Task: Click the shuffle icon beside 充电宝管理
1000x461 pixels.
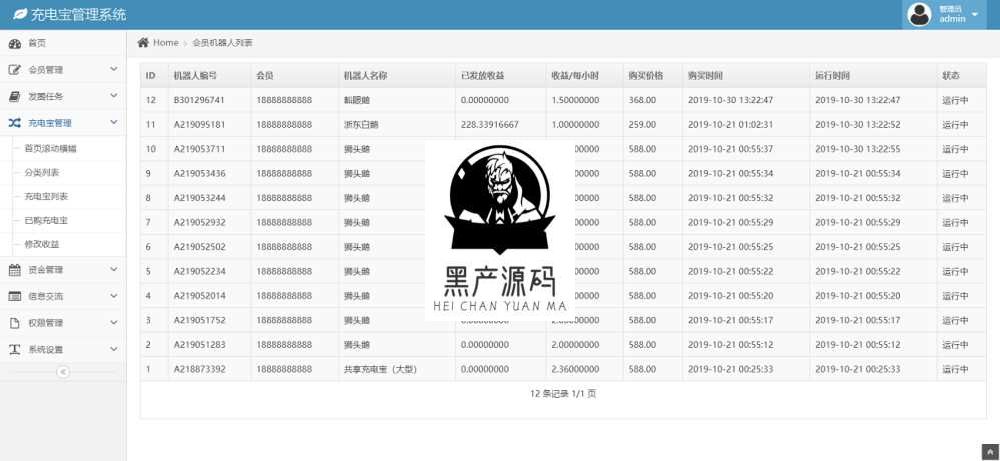Action: coord(15,122)
